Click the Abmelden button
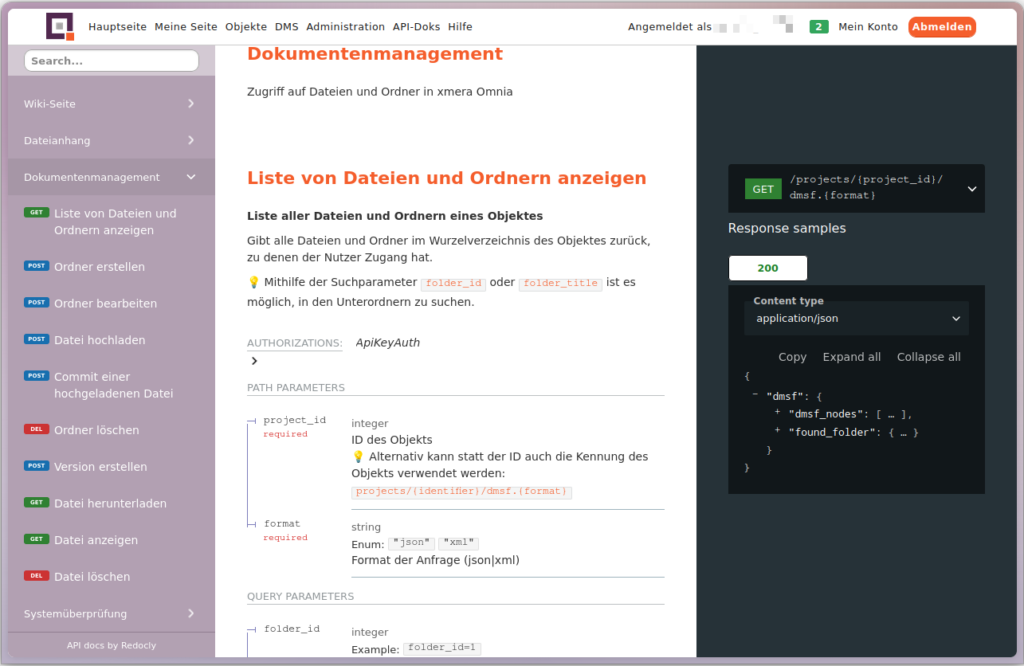Screen dimensions: 1024x666 [941, 27]
